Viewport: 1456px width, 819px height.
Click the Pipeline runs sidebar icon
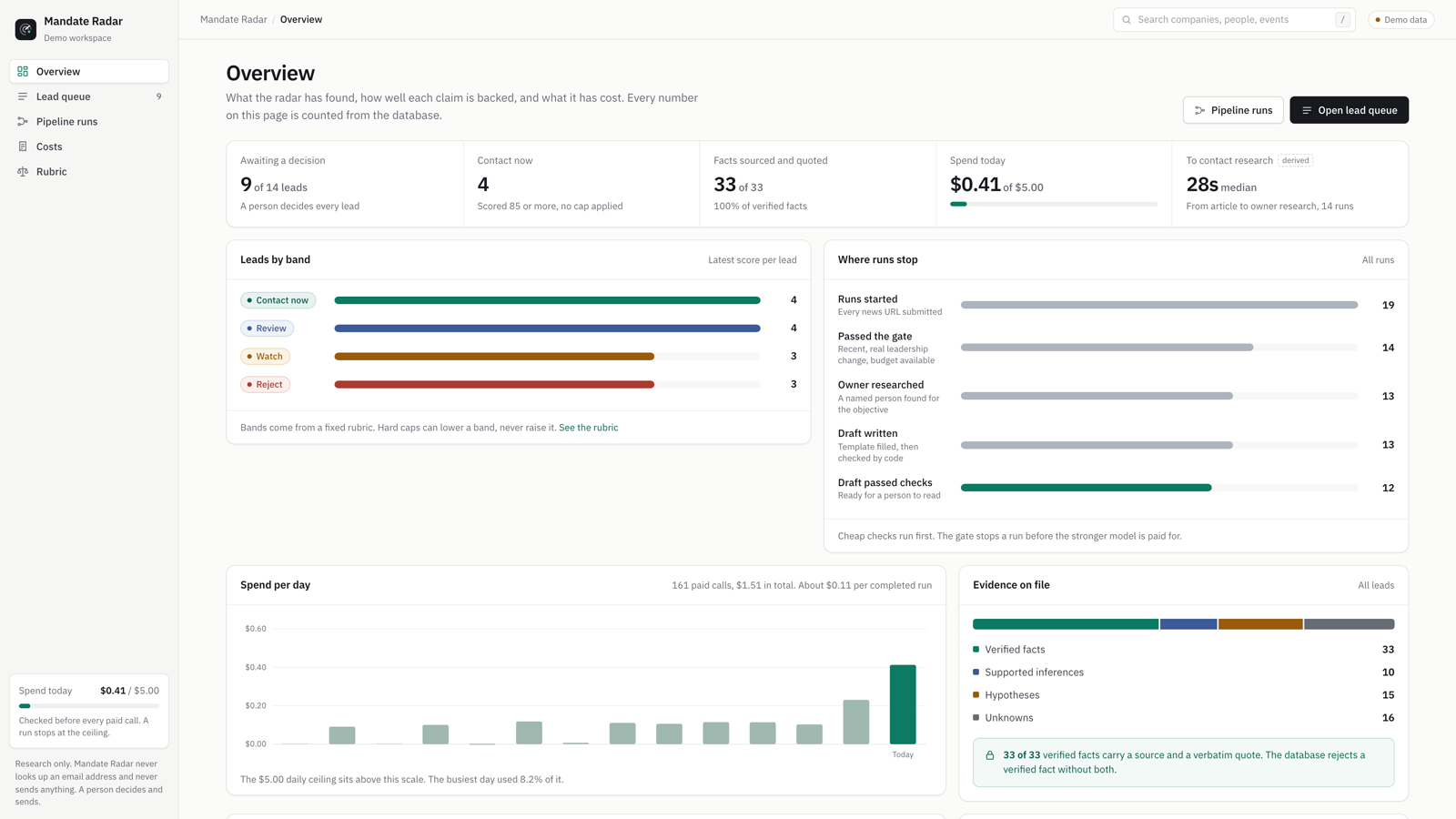coord(23,121)
